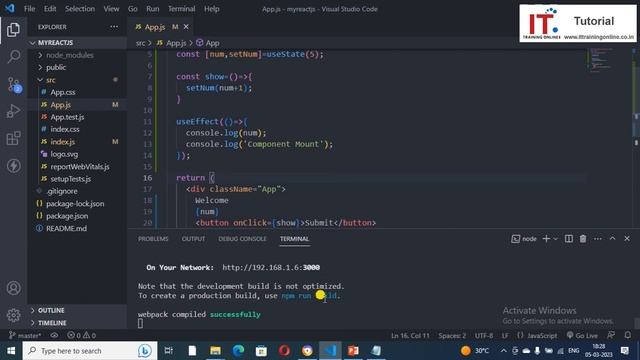Open the Manage gear icon
The height and width of the screenshot is (360, 640).
pos(13,315)
